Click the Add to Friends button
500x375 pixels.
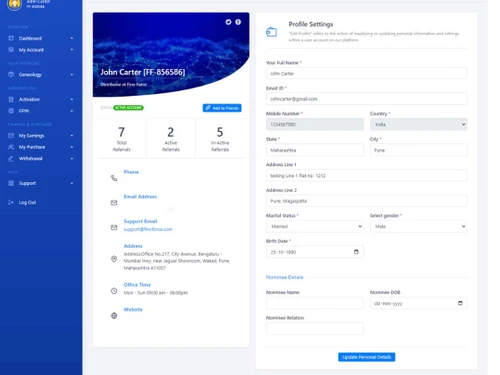point(222,108)
